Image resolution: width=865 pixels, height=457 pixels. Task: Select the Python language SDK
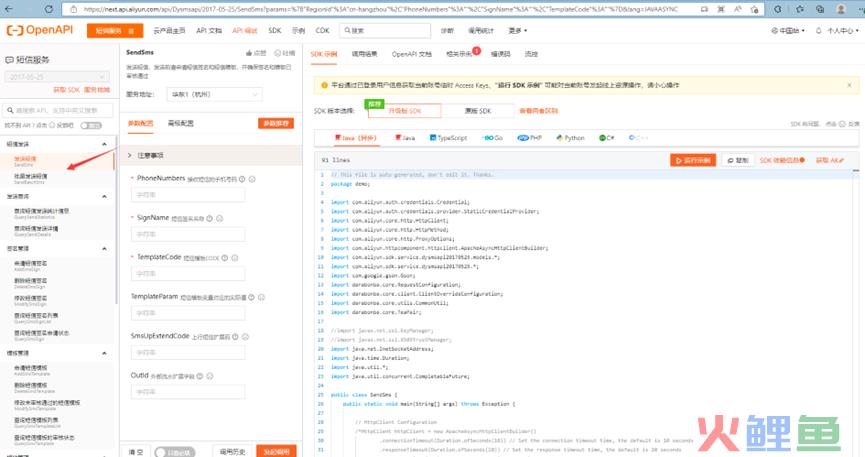[570, 138]
